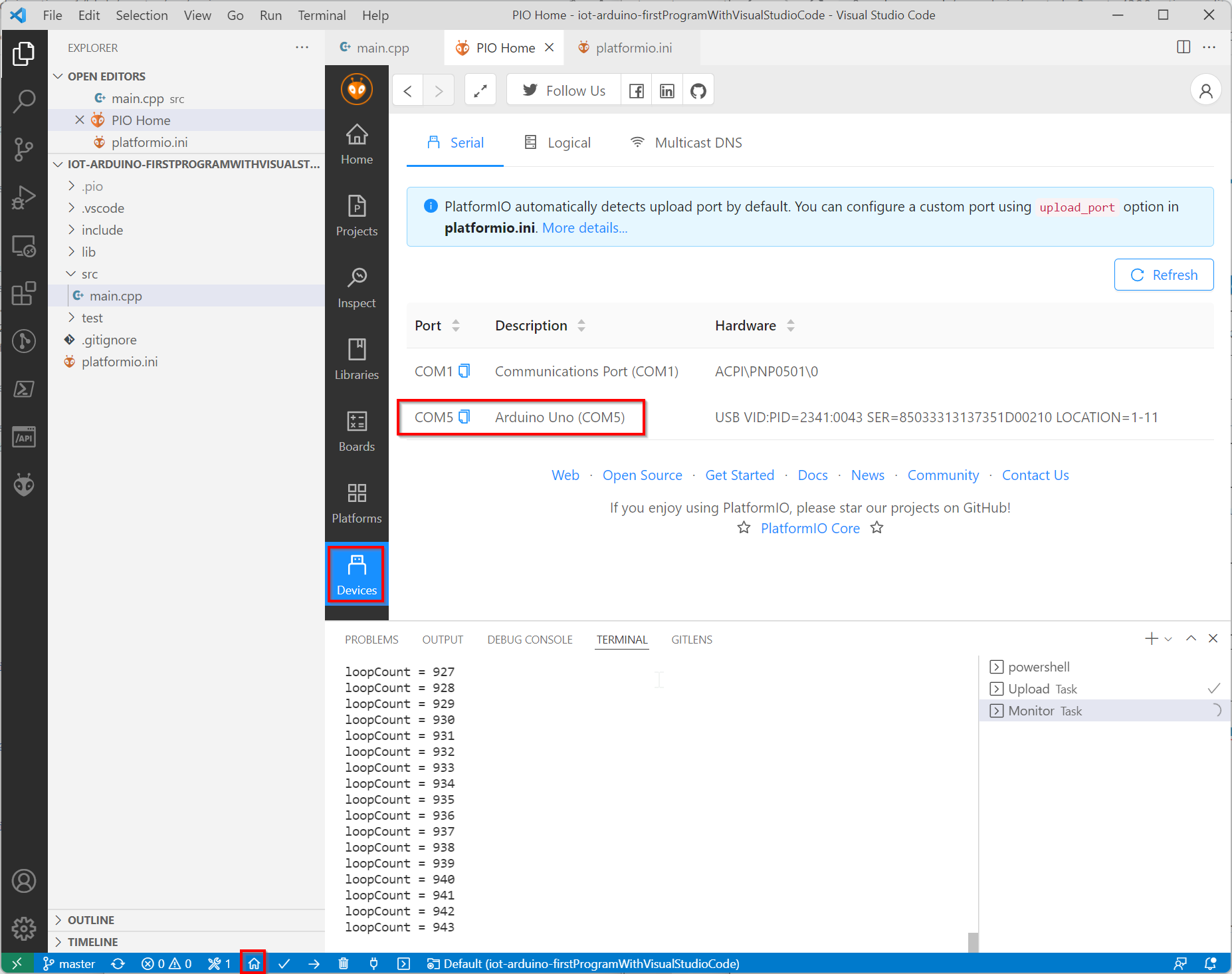This screenshot has width=1232, height=974.
Task: Switch to Logical devices tab
Action: [x=558, y=142]
